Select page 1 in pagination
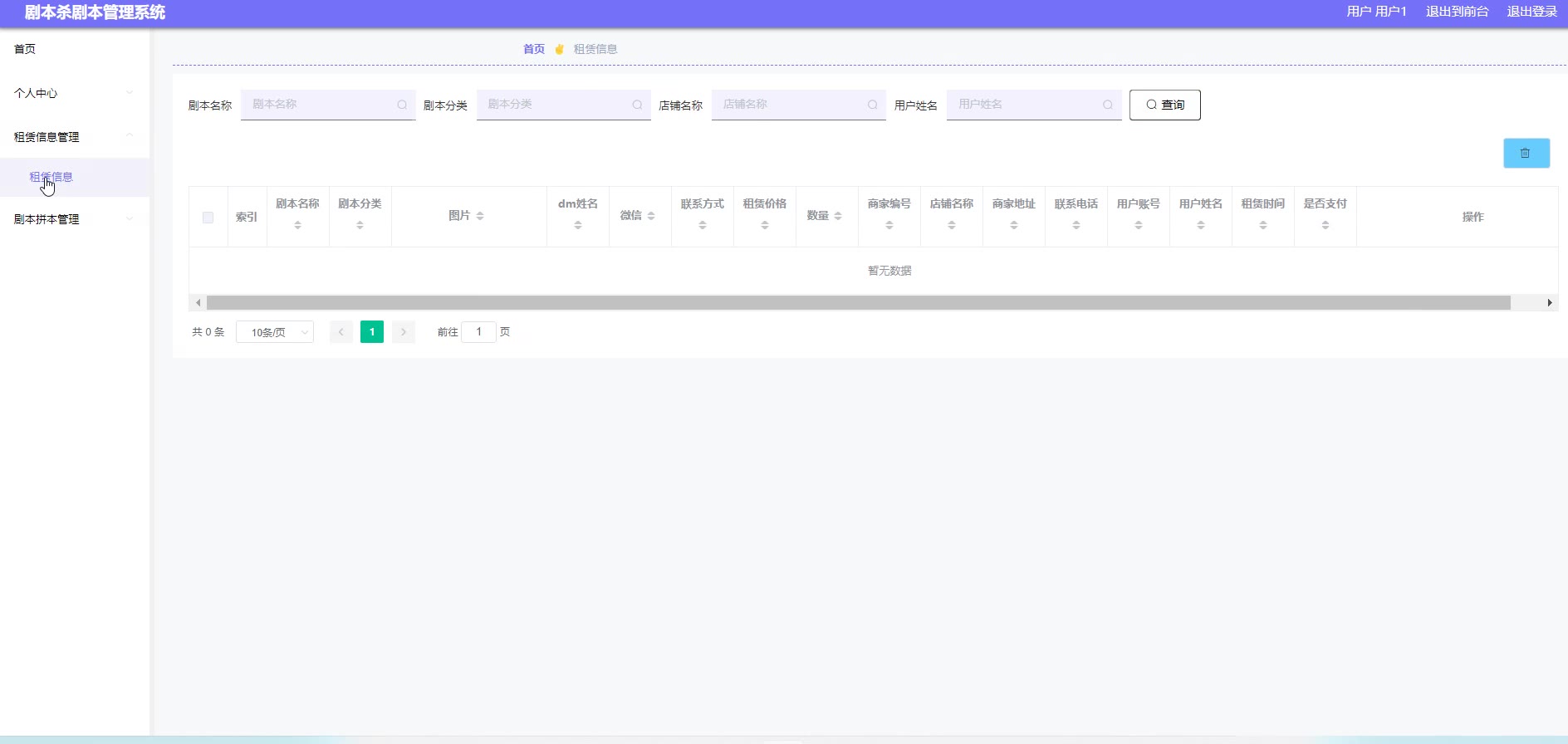The image size is (1568, 744). [372, 332]
